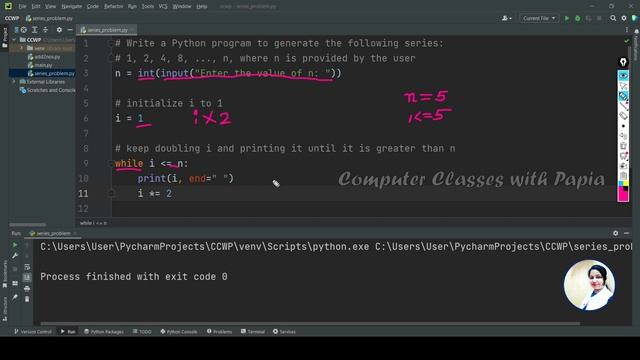Open the Window menu

pos(182,7)
